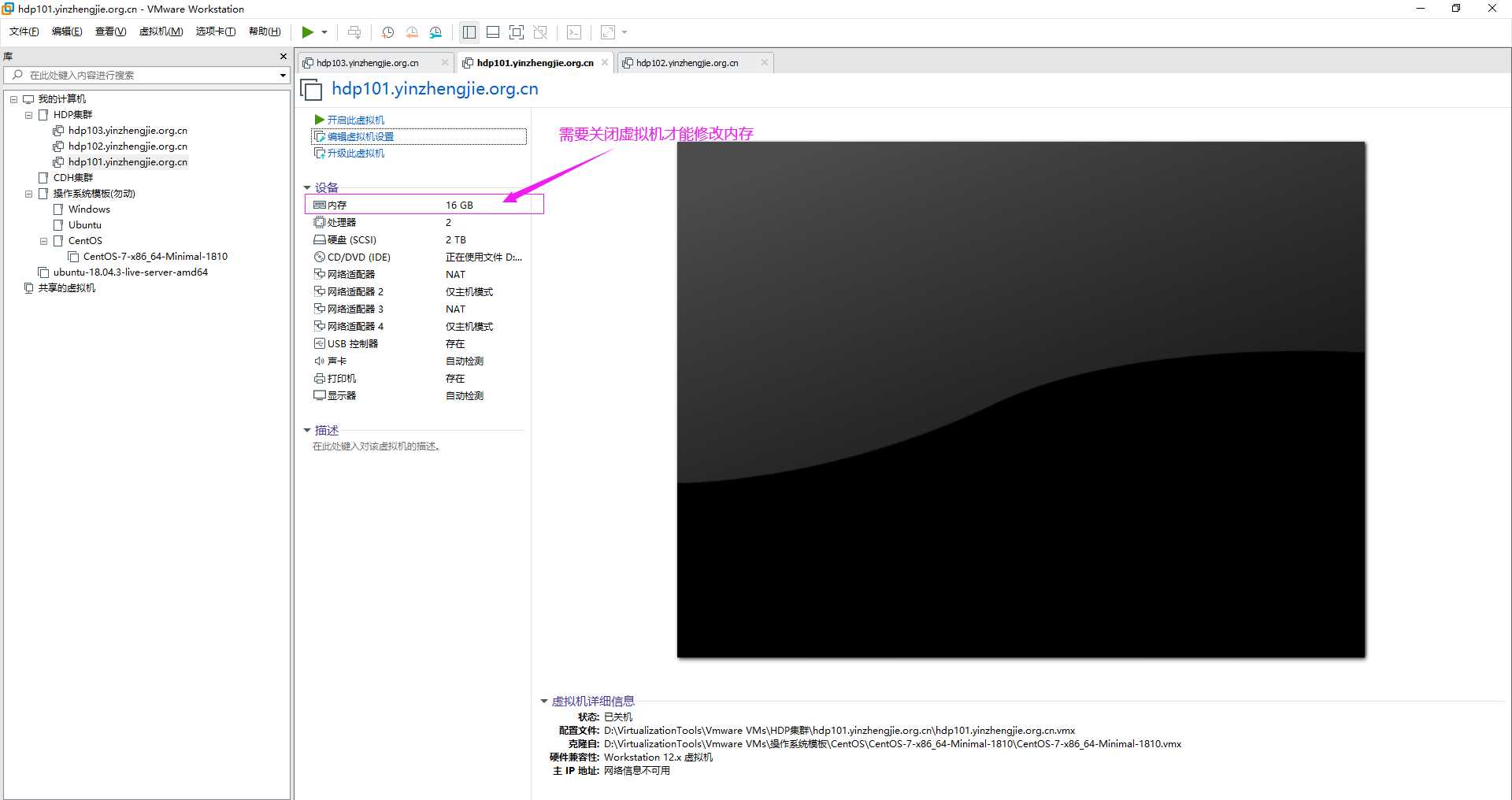Close the hdp102.yinzhengjie.org.cn tab

coord(764,63)
